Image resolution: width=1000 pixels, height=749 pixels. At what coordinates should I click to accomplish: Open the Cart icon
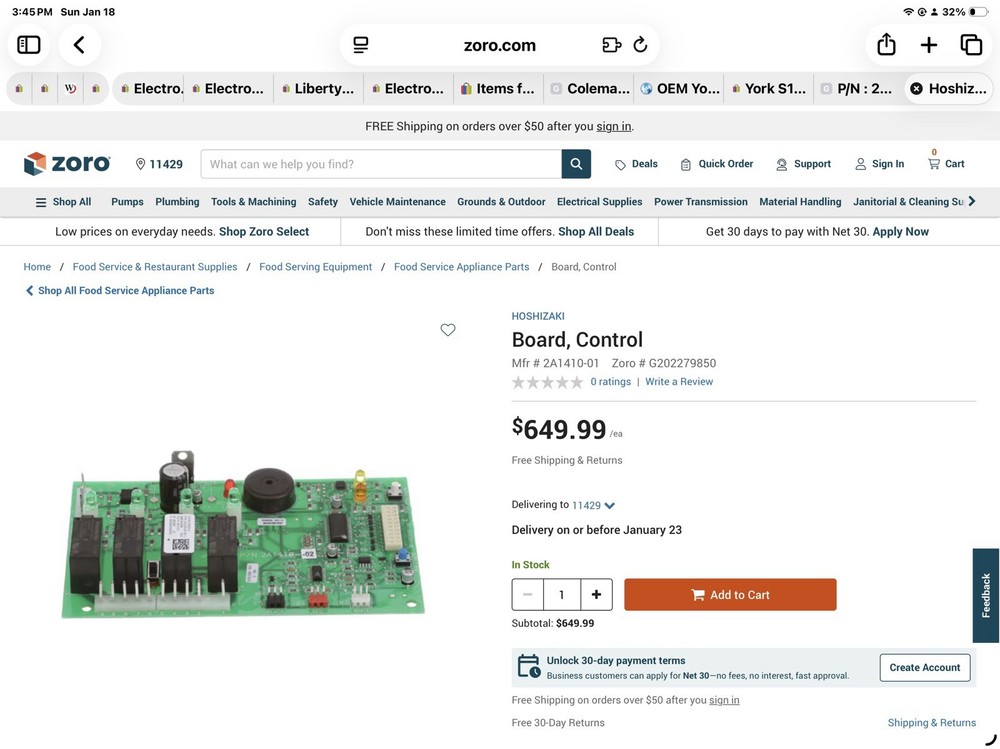tap(935, 163)
